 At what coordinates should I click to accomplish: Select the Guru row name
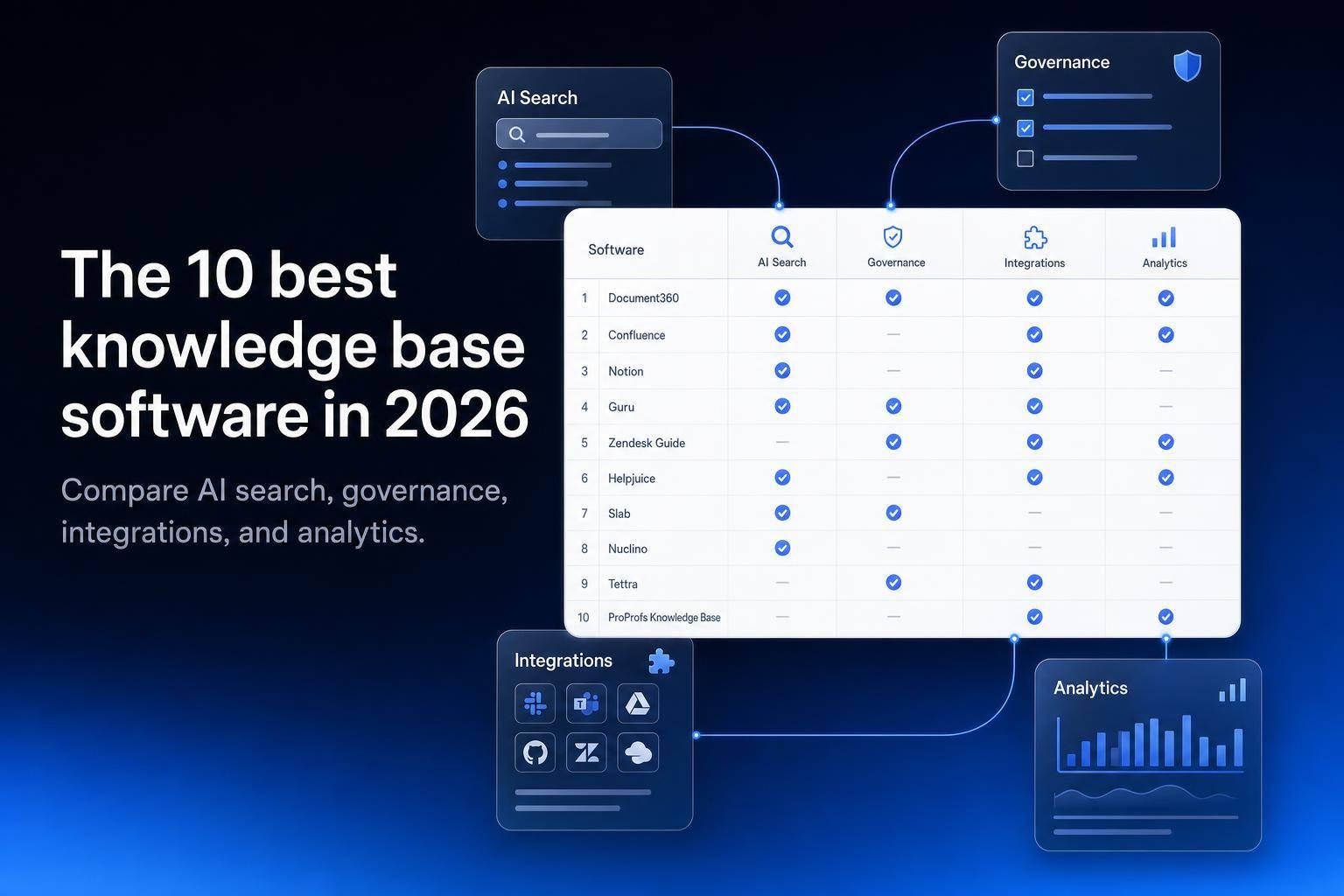pyautogui.click(x=621, y=407)
